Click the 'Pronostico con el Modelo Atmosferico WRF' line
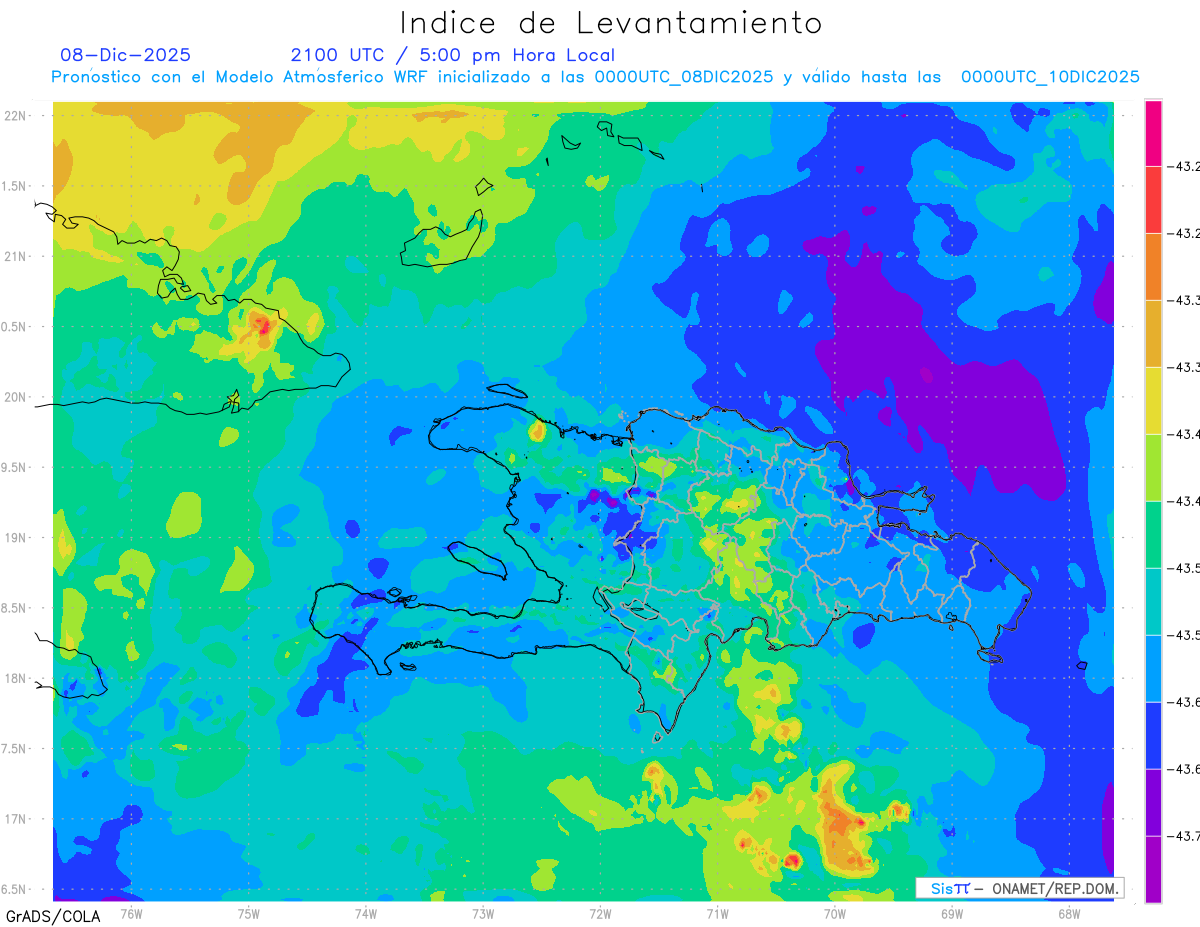Viewport: 1200px width, 927px height. tap(595, 77)
